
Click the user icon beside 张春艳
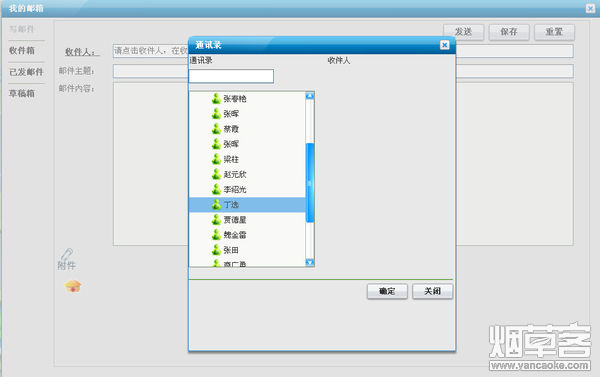point(216,99)
